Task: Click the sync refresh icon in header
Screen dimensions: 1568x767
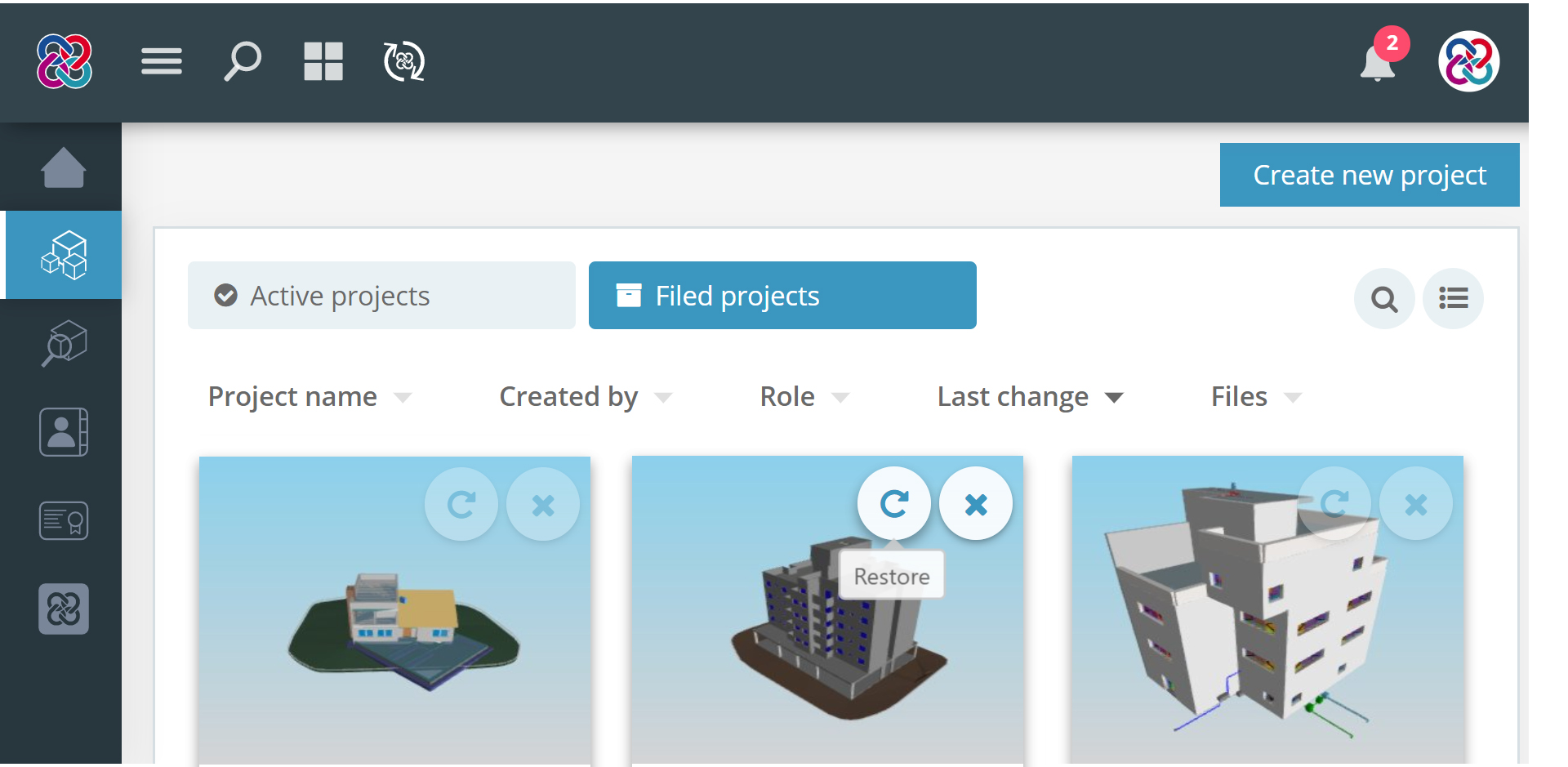Action: (403, 61)
